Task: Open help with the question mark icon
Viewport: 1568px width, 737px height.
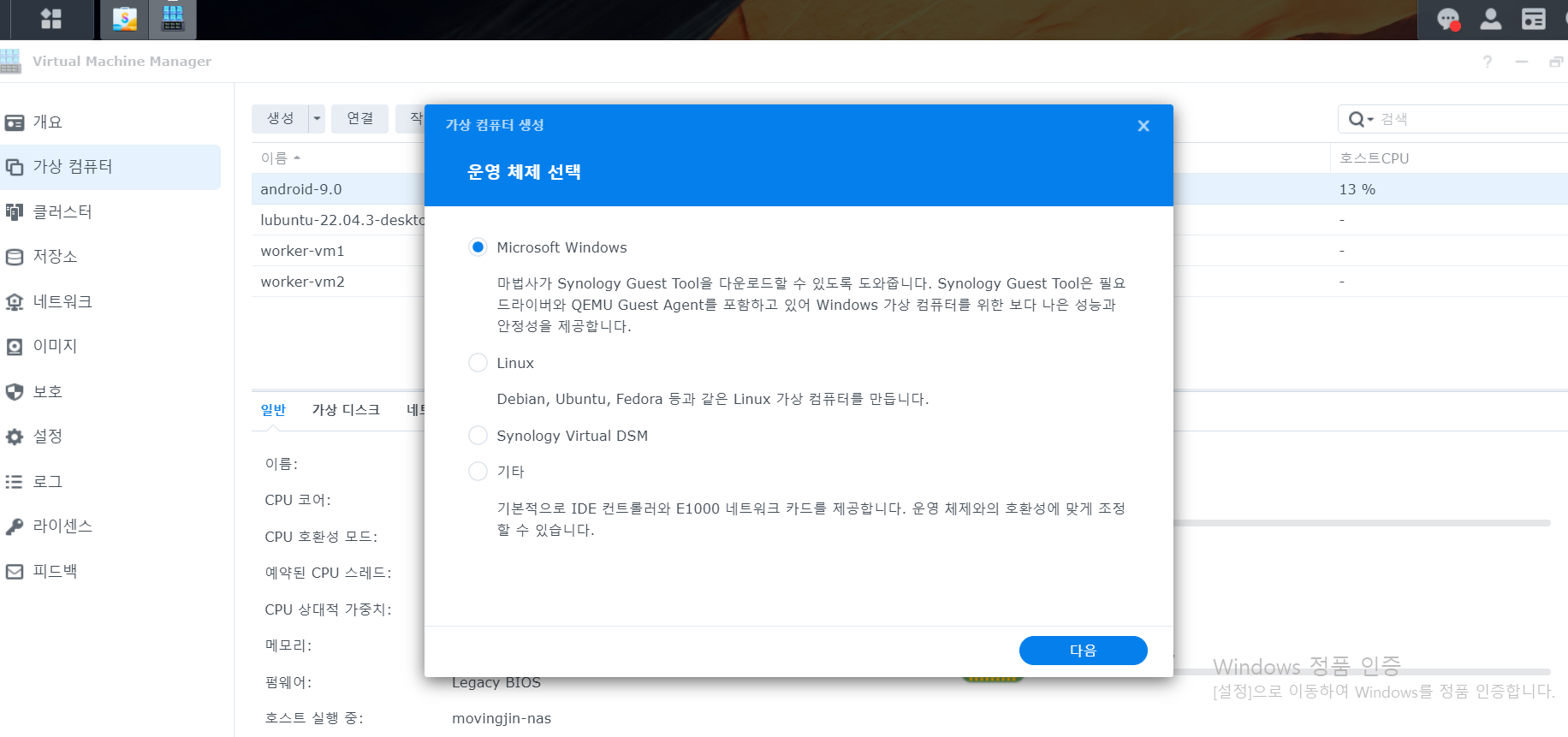Action: 1488,62
